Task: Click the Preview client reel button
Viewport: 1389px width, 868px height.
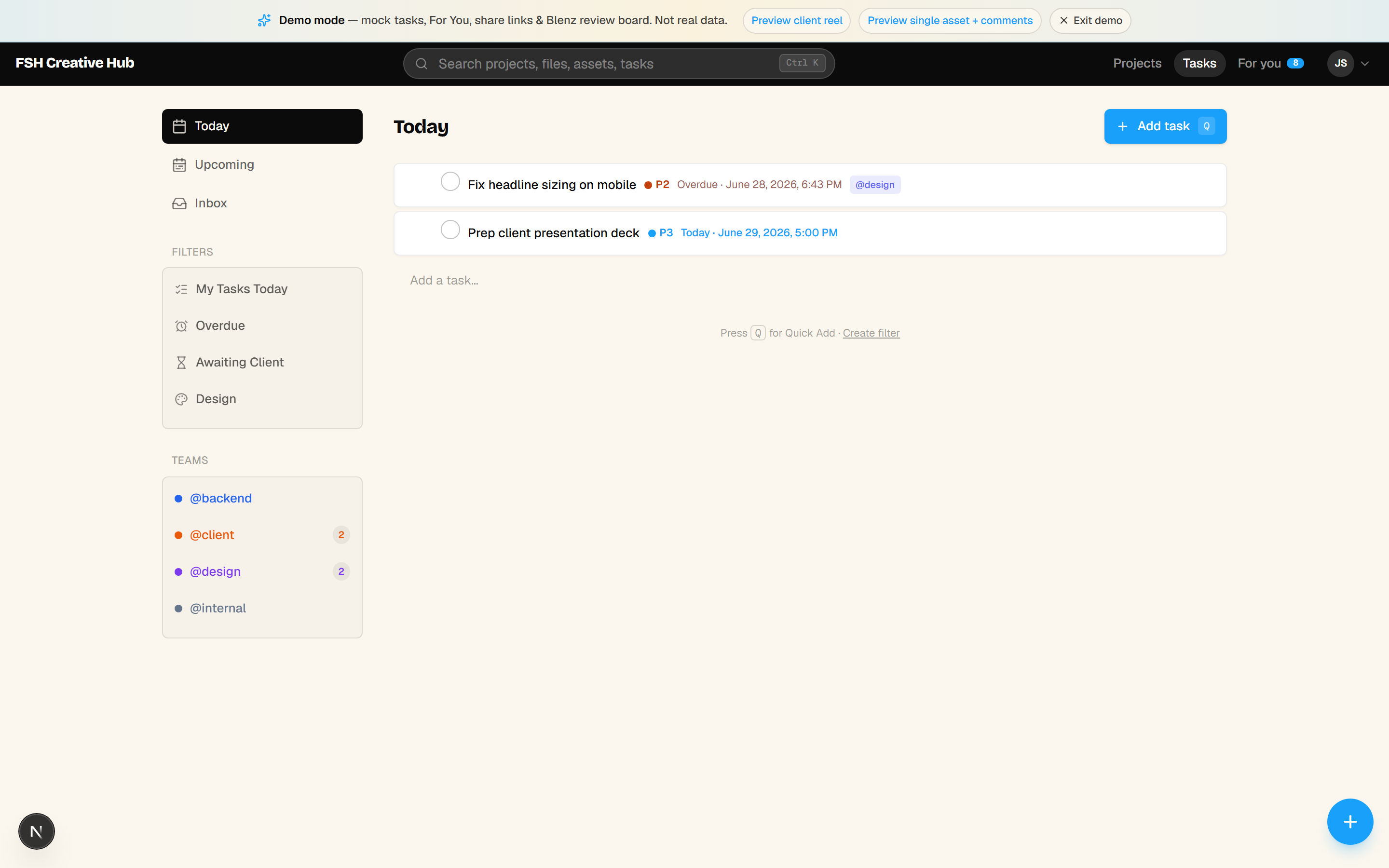Action: point(796,21)
